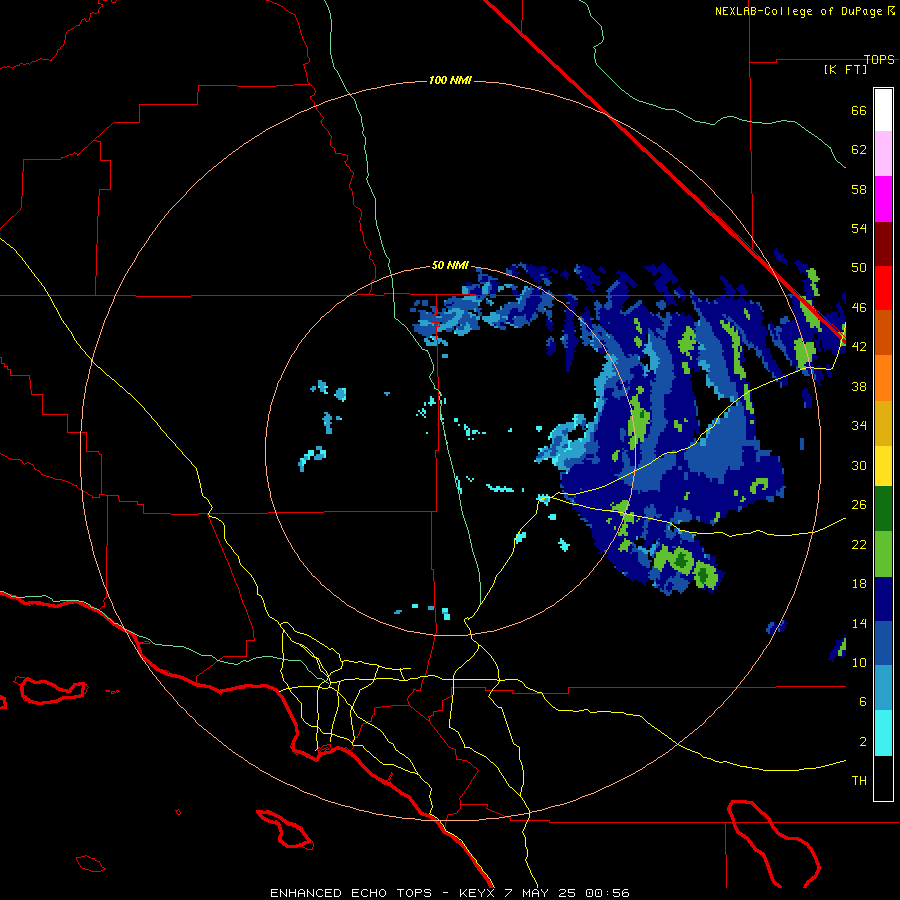
Task: Click the "26" legend value
Action: point(859,505)
